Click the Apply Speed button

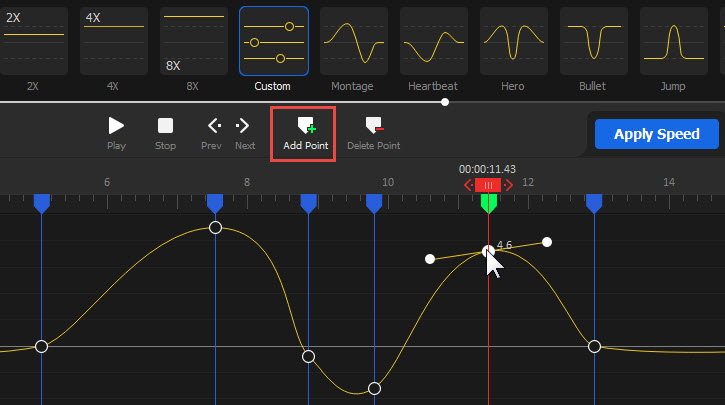(657, 134)
